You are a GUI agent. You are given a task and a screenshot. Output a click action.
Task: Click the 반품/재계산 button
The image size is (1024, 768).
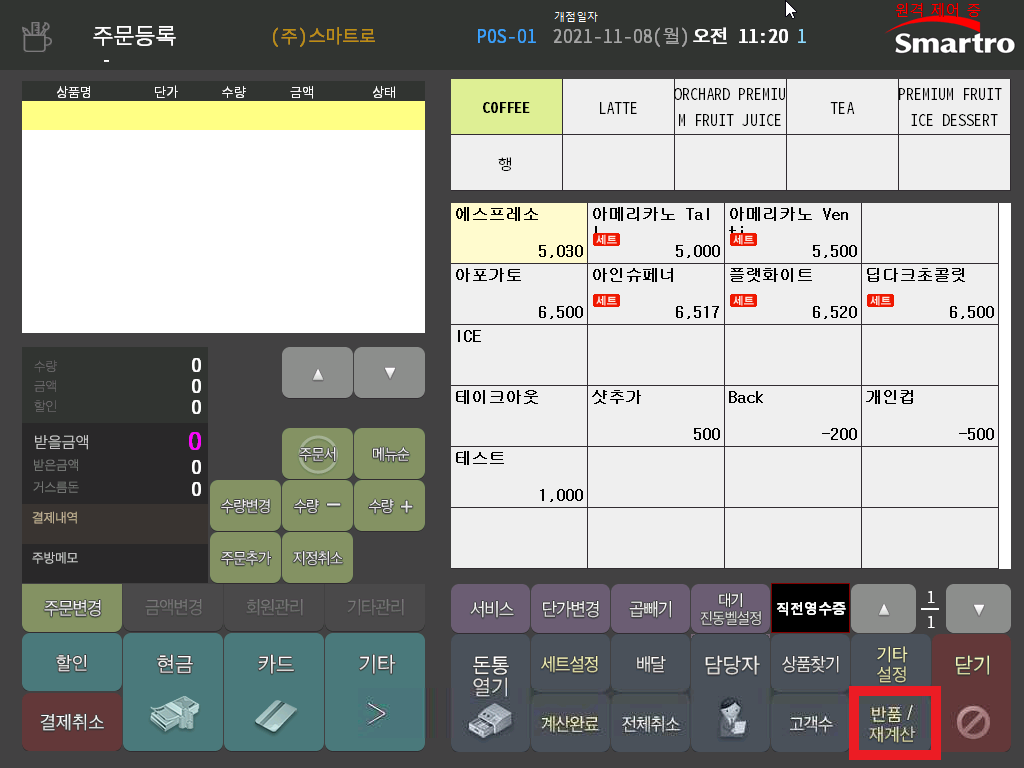[892, 724]
